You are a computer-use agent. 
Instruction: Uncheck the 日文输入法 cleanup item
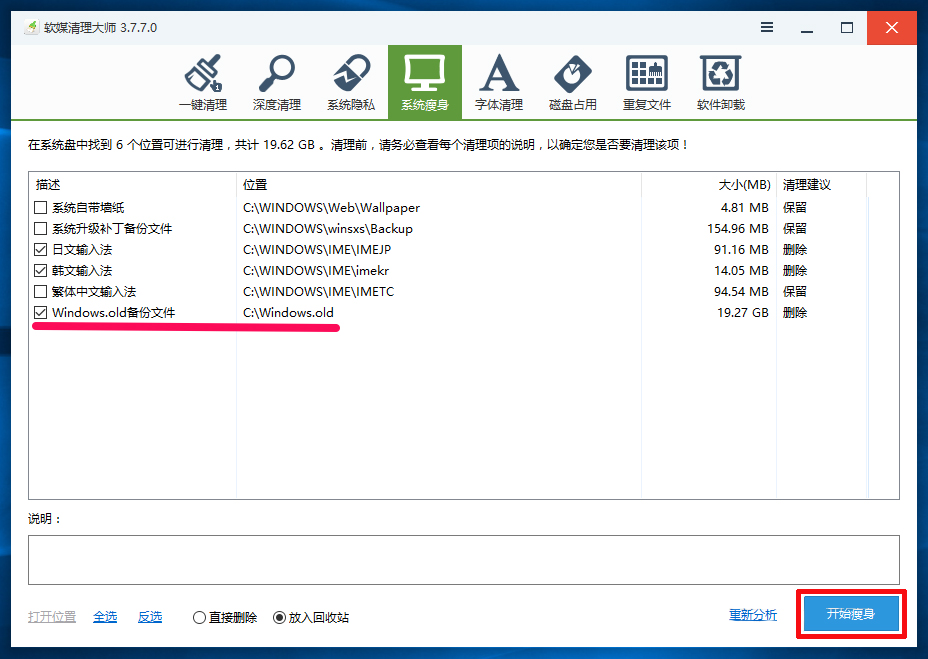pos(40,249)
